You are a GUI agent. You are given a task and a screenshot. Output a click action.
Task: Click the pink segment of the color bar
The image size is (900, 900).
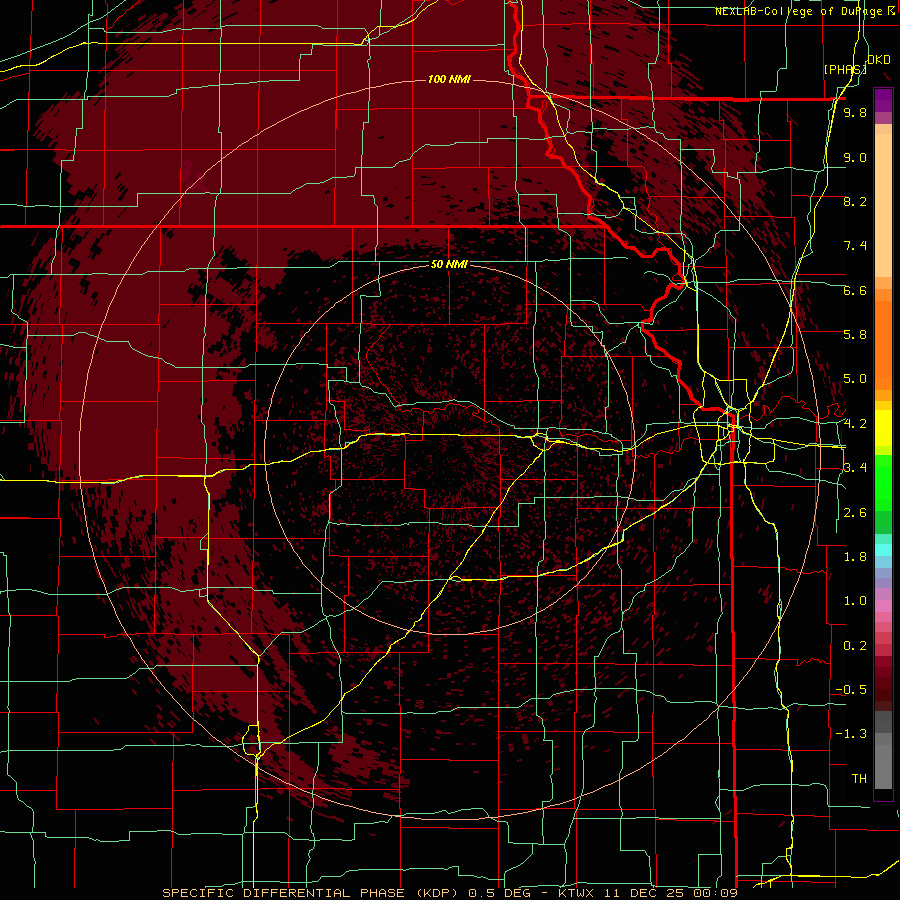pyautogui.click(x=883, y=606)
